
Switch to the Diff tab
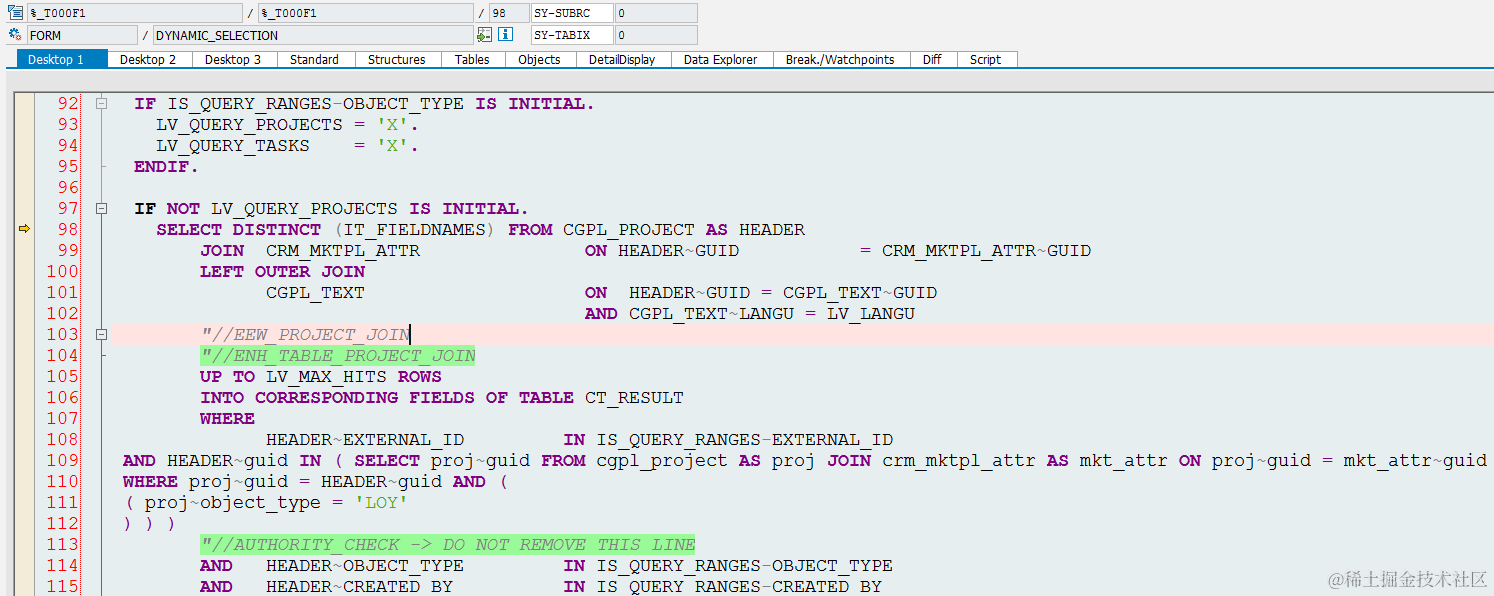tap(932, 60)
